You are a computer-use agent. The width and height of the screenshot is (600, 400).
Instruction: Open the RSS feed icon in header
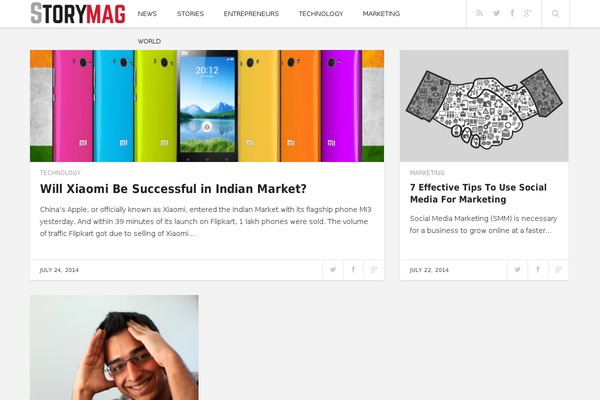pos(479,13)
